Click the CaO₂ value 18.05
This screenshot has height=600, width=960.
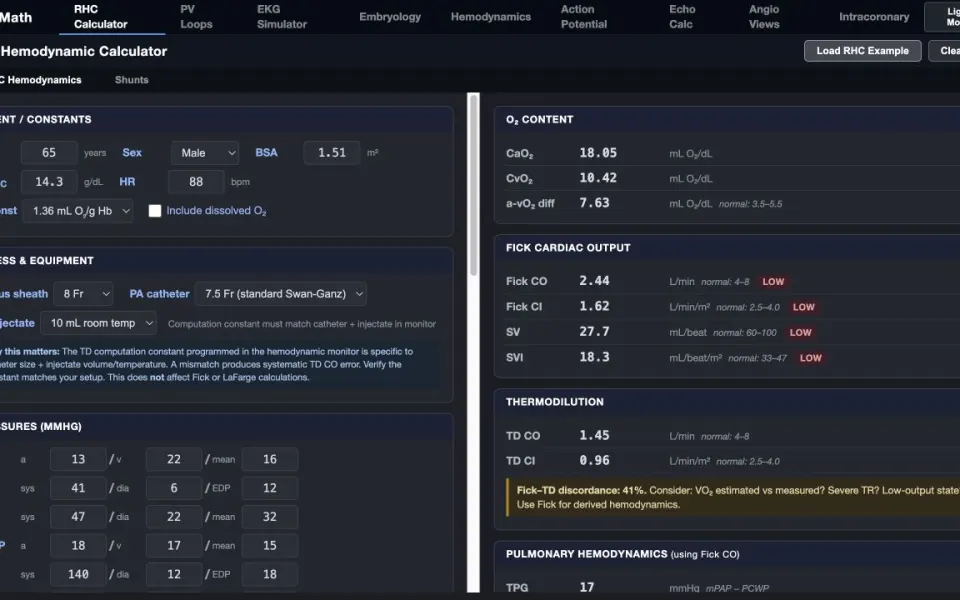click(598, 153)
